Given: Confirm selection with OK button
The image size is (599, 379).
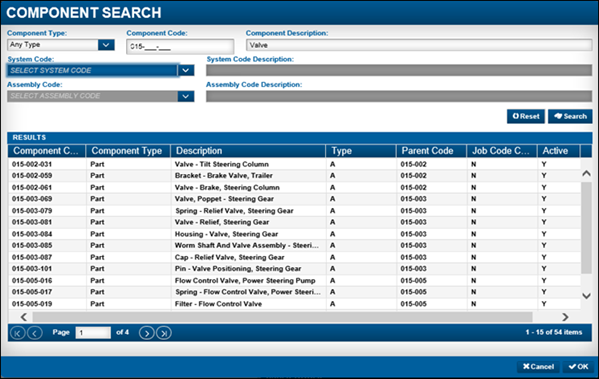Looking at the screenshot, I should click(x=578, y=367).
